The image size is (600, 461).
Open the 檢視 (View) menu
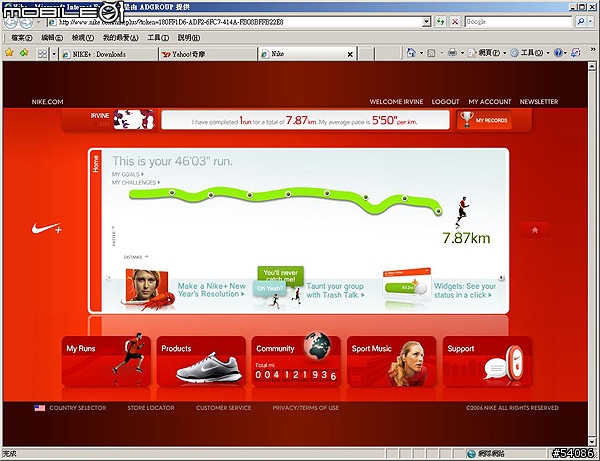click(83, 37)
